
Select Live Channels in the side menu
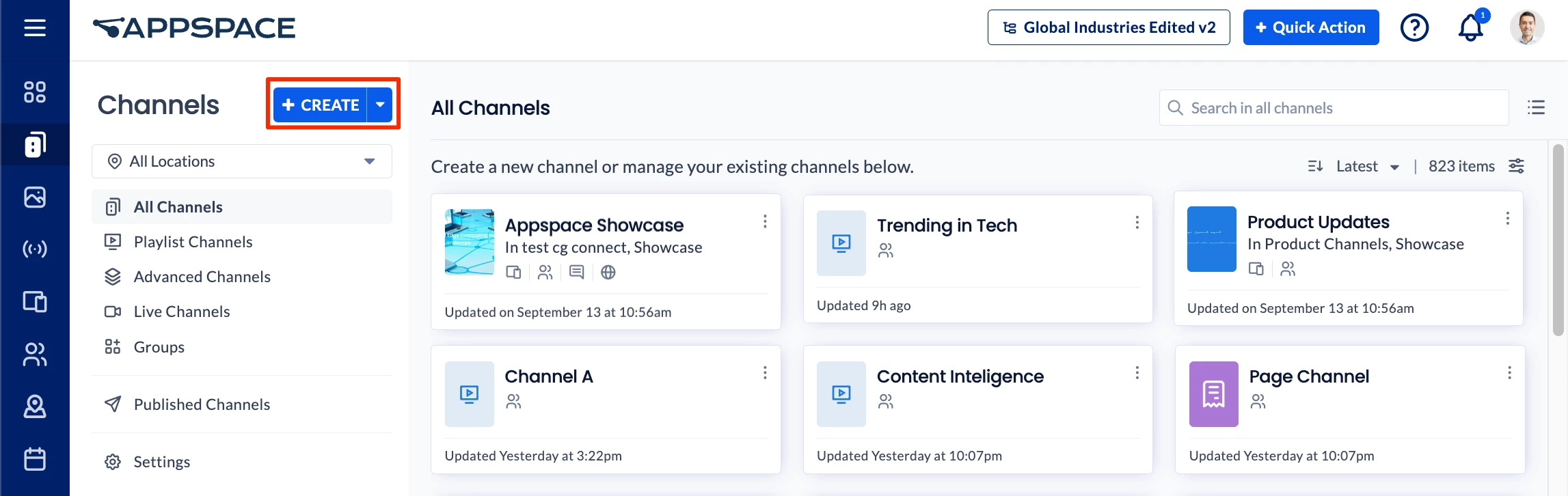242,312
